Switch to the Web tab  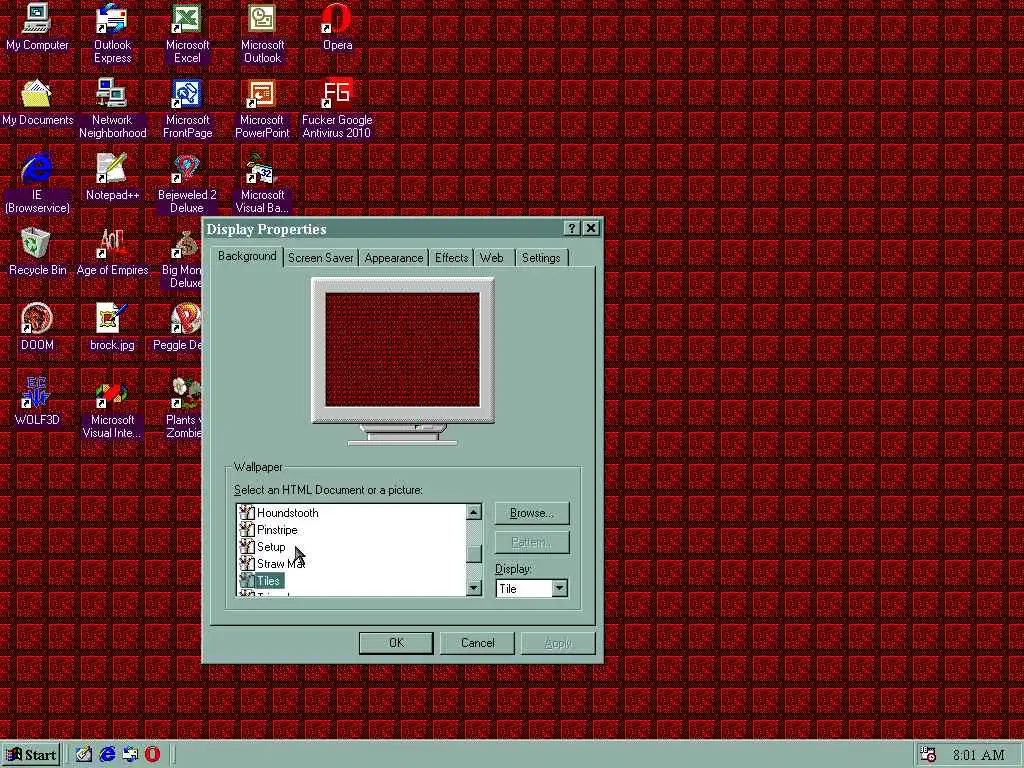[x=492, y=258]
